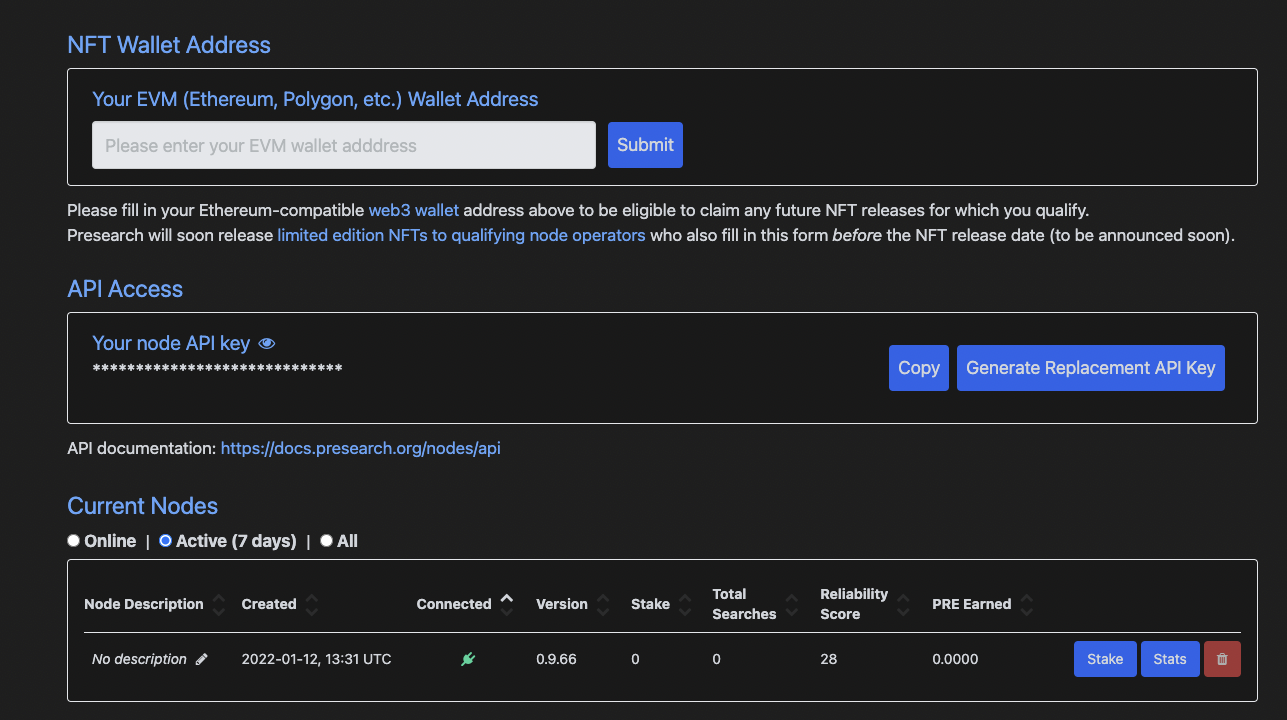Sort nodes by Created date
This screenshot has height=720, width=1287.
pos(312,604)
